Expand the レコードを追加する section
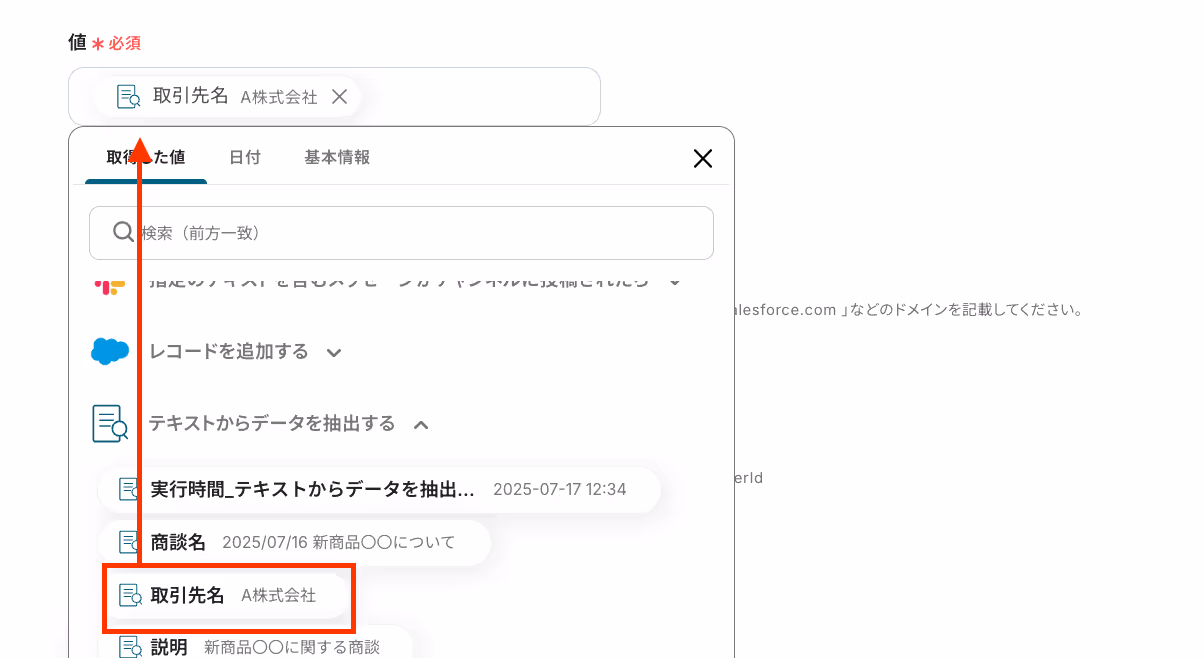Image resolution: width=1204 pixels, height=658 pixels. pyautogui.click(x=334, y=353)
